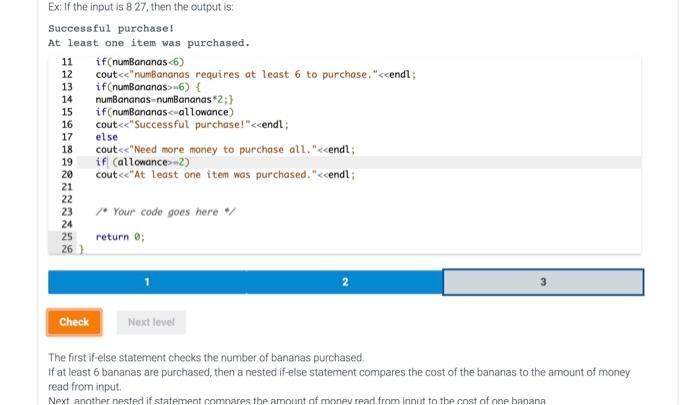The image size is (700, 405).
Task: Select level 1 in the progress bar
Action: pyautogui.click(x=147, y=282)
